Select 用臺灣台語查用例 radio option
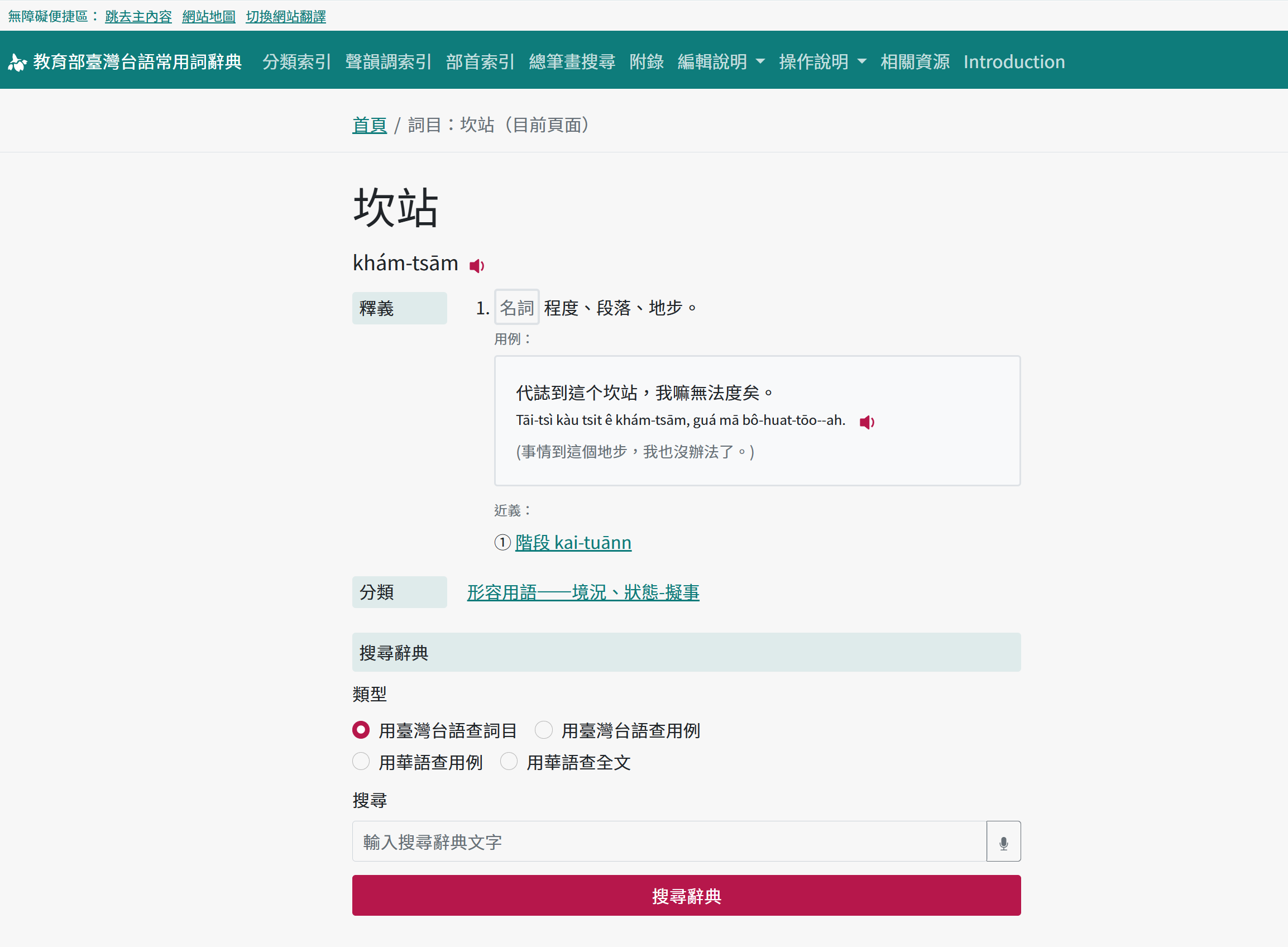 coord(543,730)
